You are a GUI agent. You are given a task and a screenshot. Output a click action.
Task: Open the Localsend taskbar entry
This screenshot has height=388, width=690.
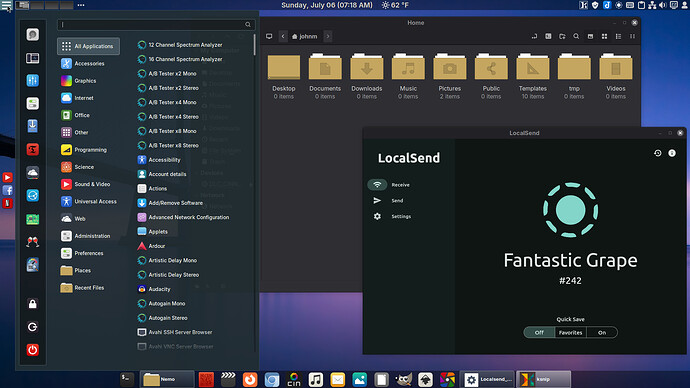click(x=488, y=379)
